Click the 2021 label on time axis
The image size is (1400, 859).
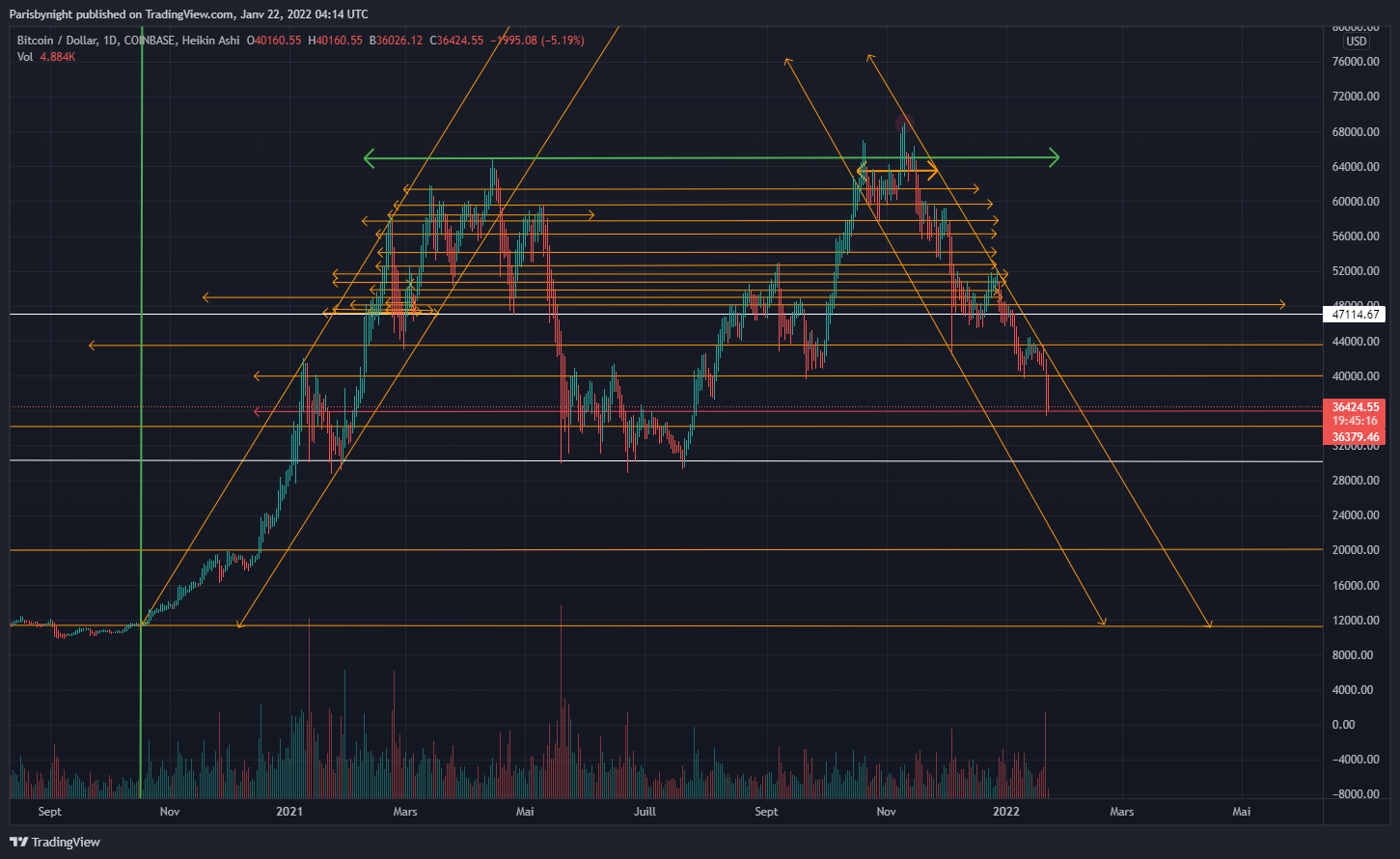[x=290, y=812]
